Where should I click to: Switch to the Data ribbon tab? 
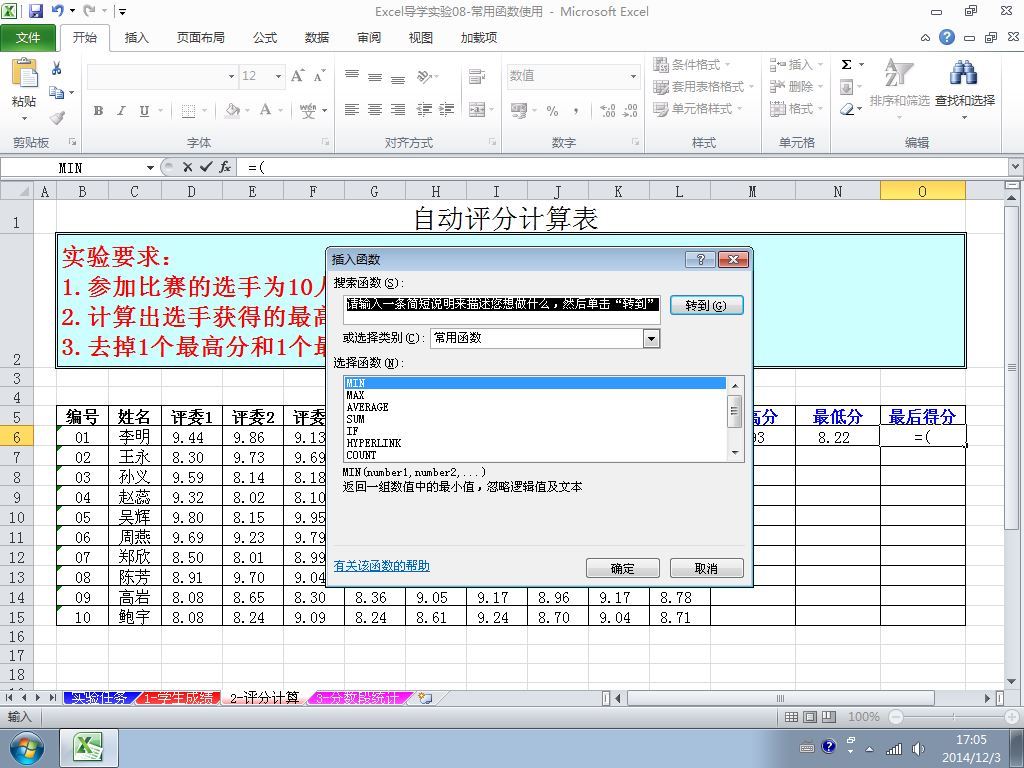click(317, 38)
